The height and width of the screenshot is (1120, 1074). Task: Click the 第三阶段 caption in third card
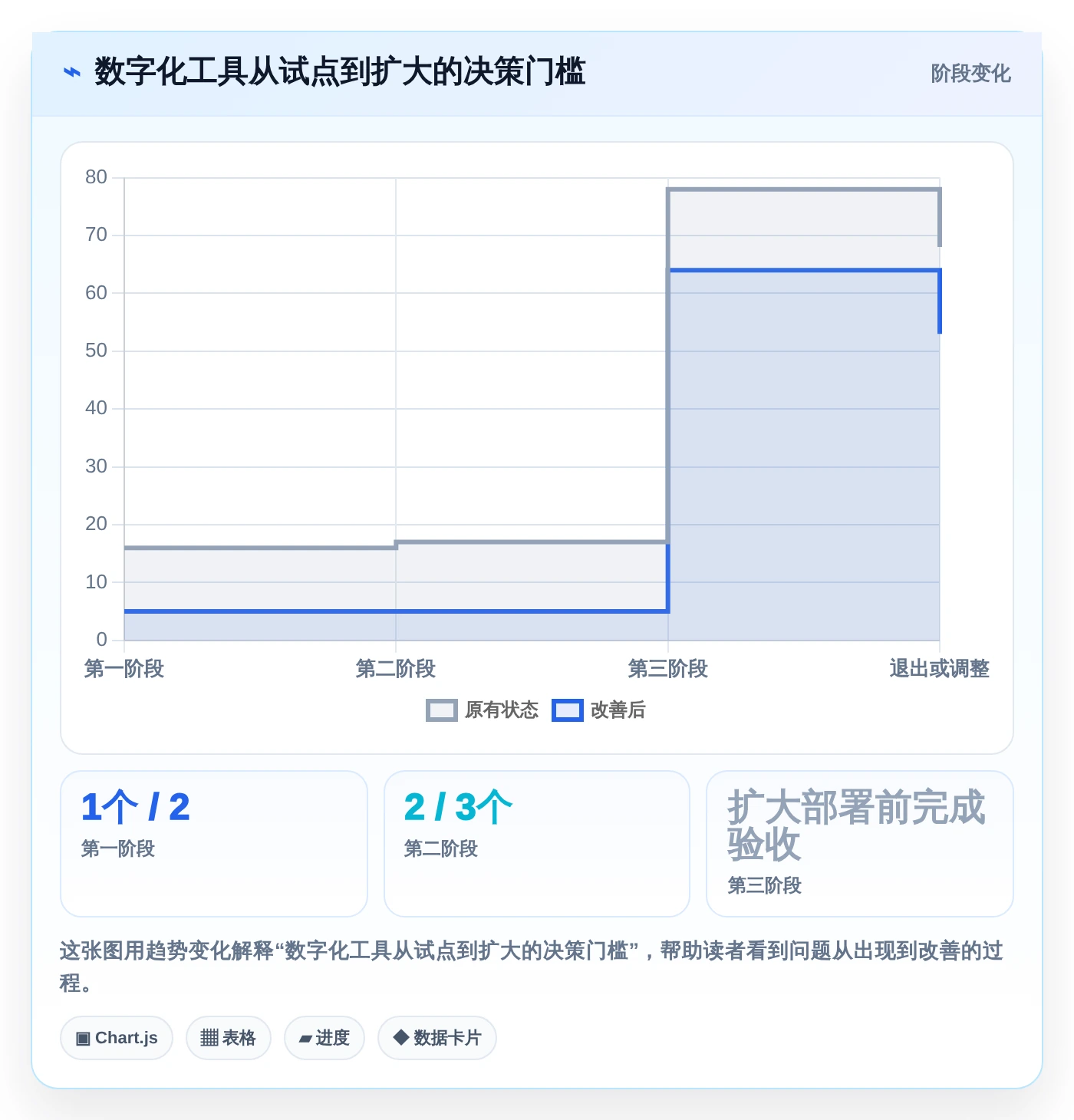pos(765,885)
